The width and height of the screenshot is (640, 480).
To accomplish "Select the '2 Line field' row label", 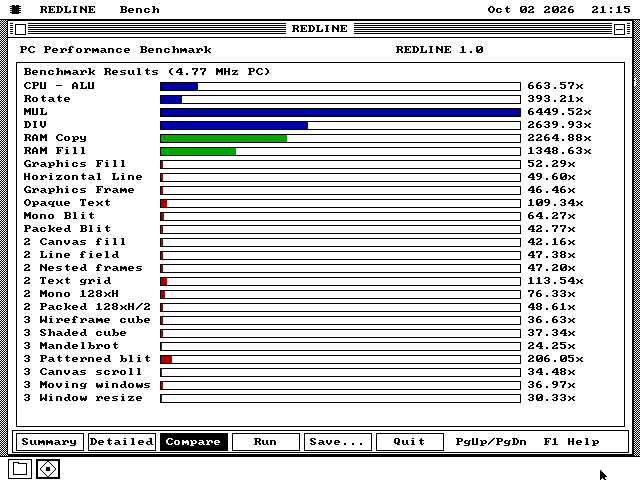I will [71, 255].
